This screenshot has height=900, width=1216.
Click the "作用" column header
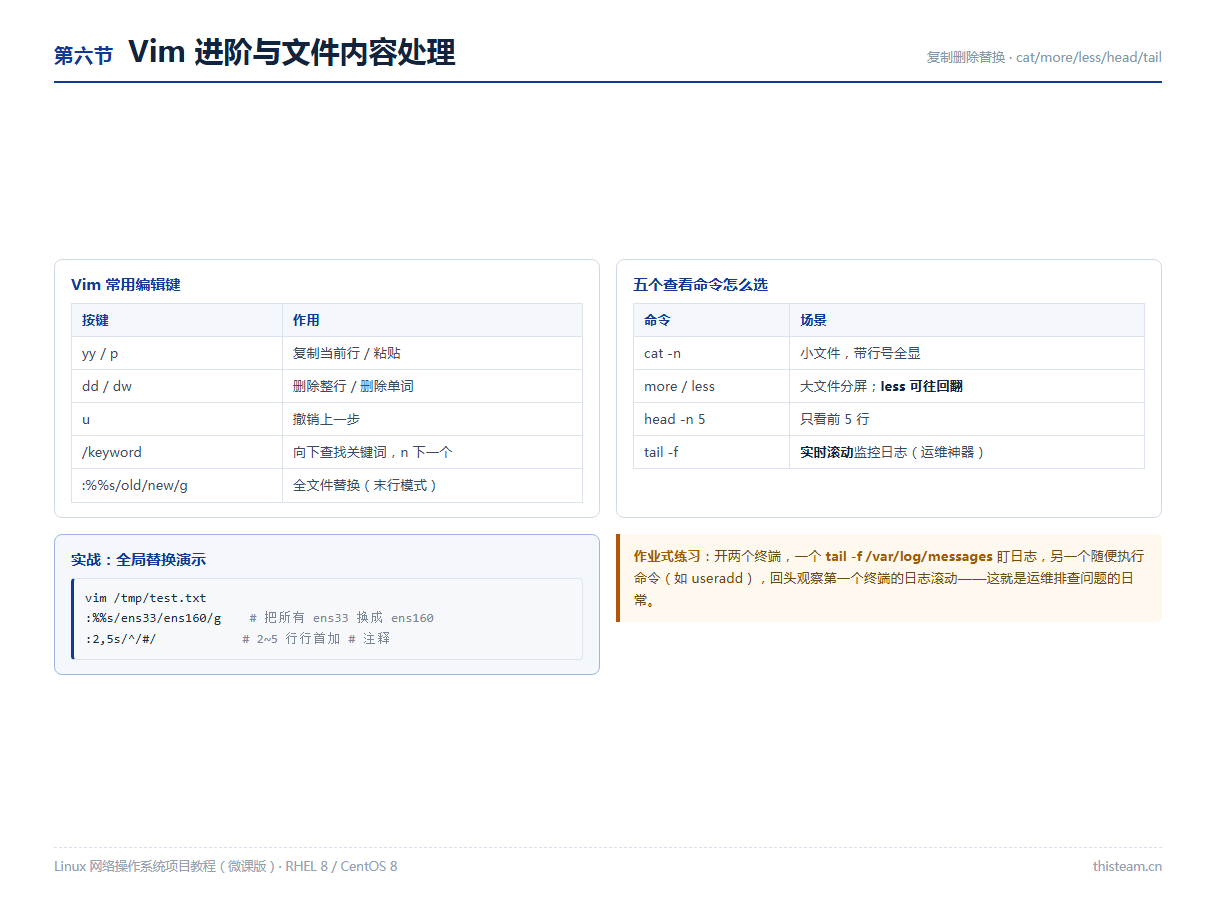point(432,320)
